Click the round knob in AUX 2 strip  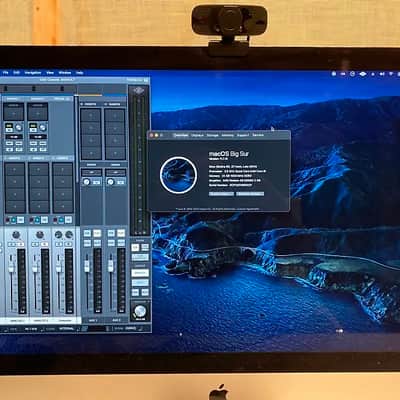pos(110,182)
